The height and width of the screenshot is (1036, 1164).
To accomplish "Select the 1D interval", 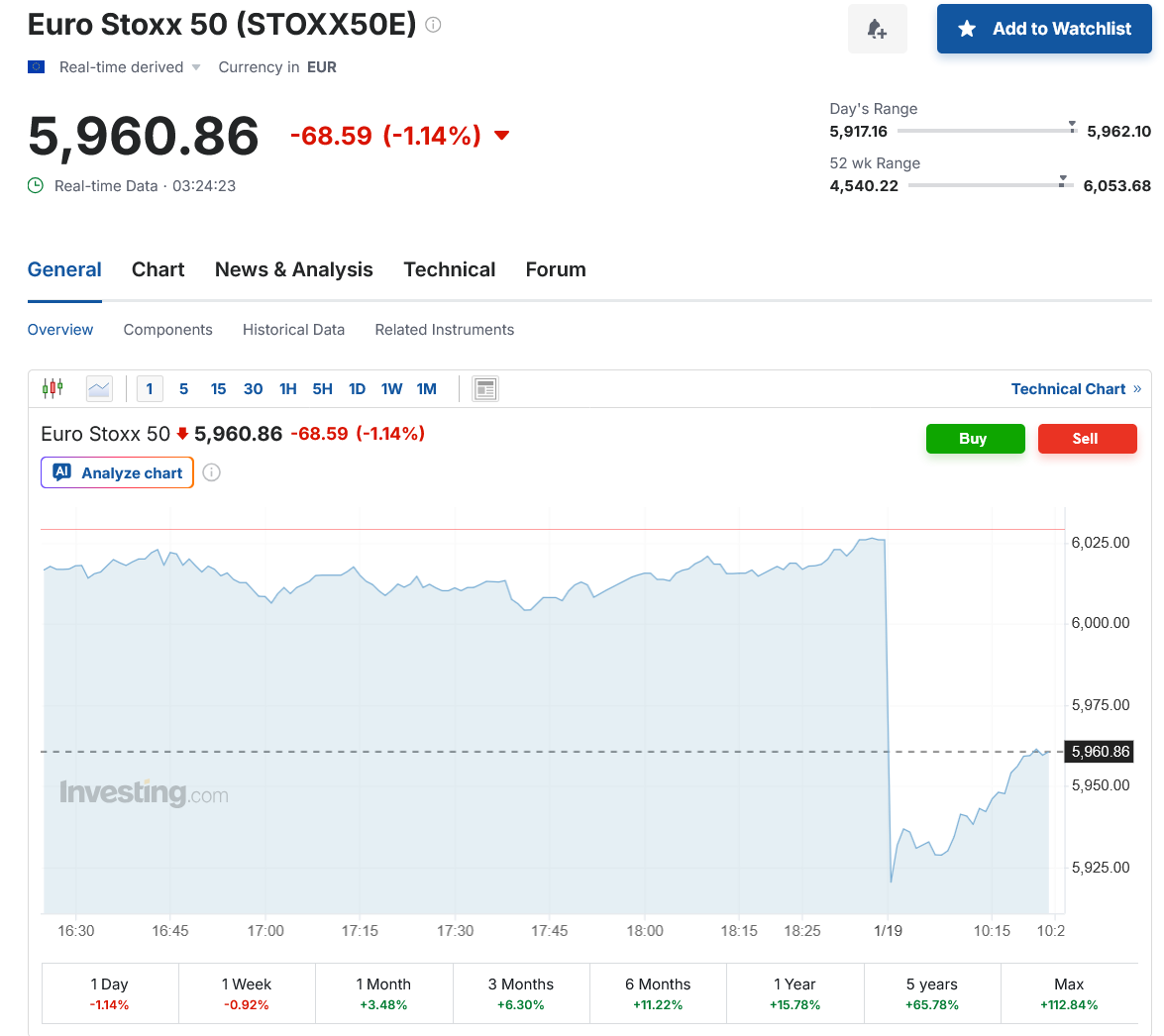I will coord(357,389).
